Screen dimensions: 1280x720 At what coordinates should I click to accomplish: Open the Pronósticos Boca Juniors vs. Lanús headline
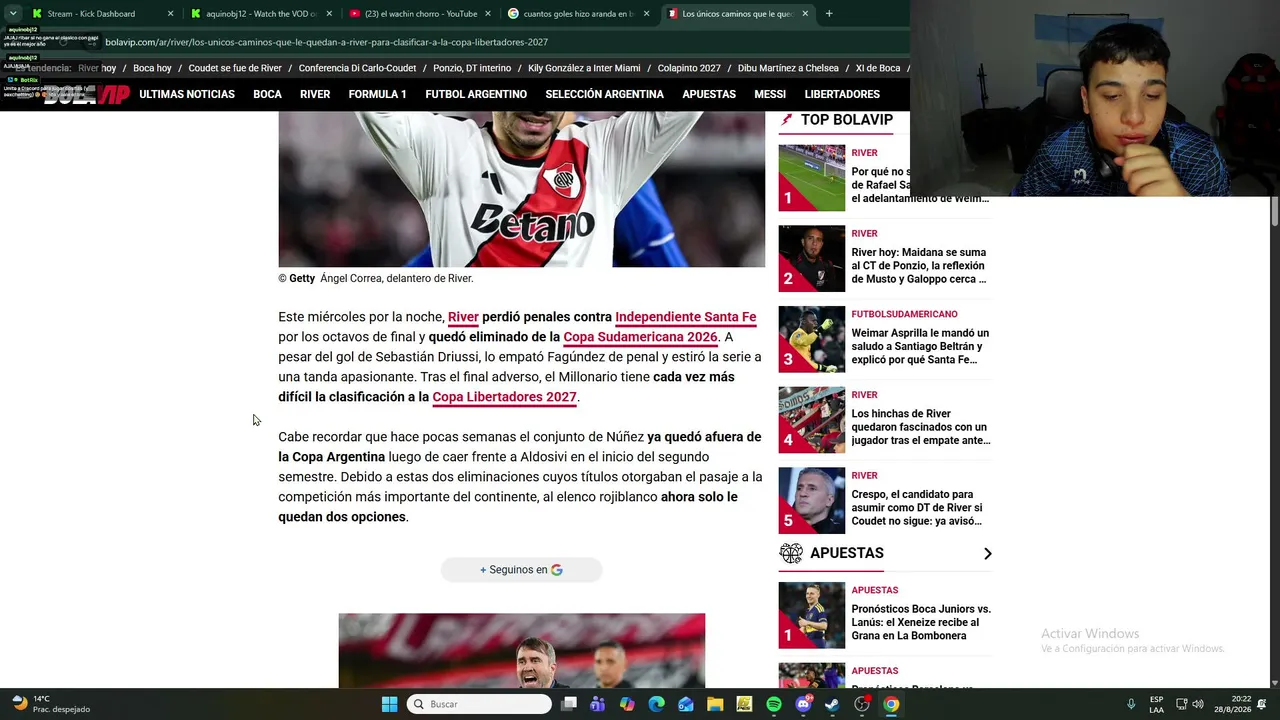[x=921, y=622]
